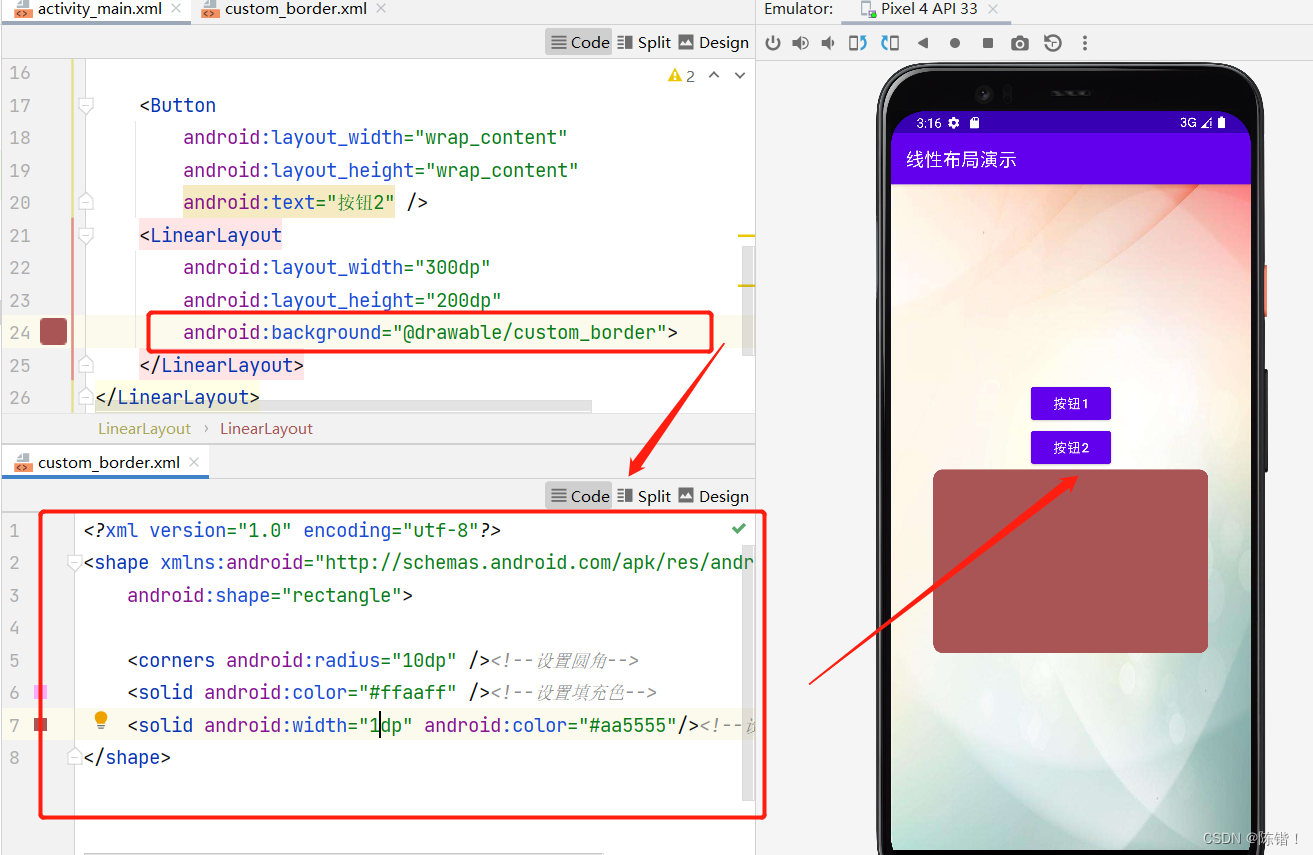
Task: Switch top editor to Design view
Action: point(713,42)
